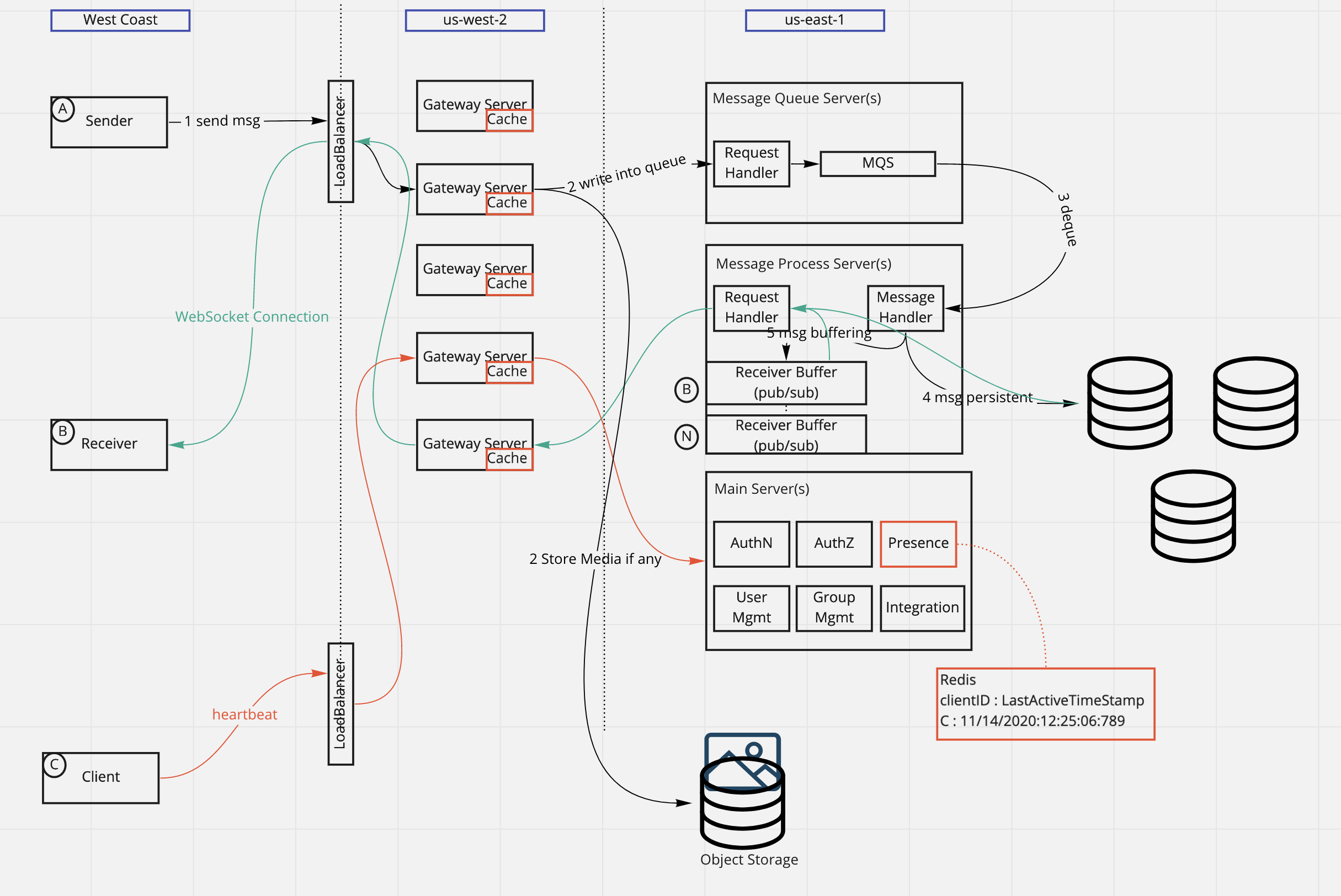
Task: Click the User Mgmt box
Action: point(751,608)
